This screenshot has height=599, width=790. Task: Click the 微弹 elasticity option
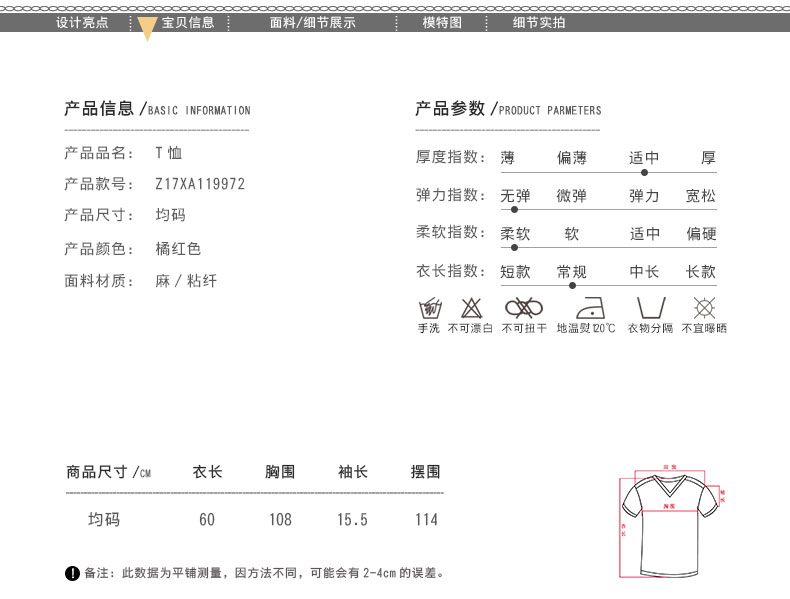point(572,195)
